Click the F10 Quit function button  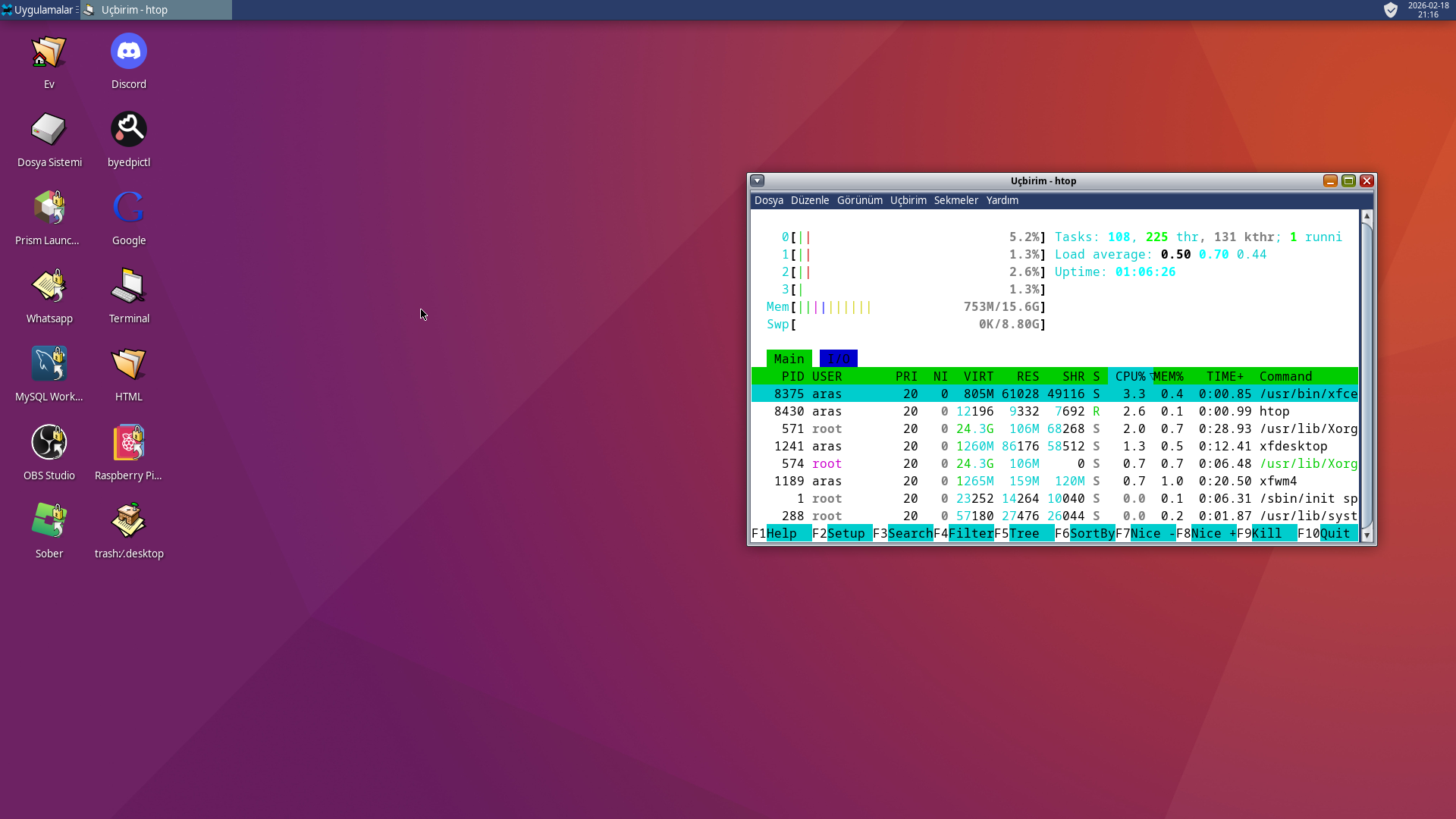1335,533
